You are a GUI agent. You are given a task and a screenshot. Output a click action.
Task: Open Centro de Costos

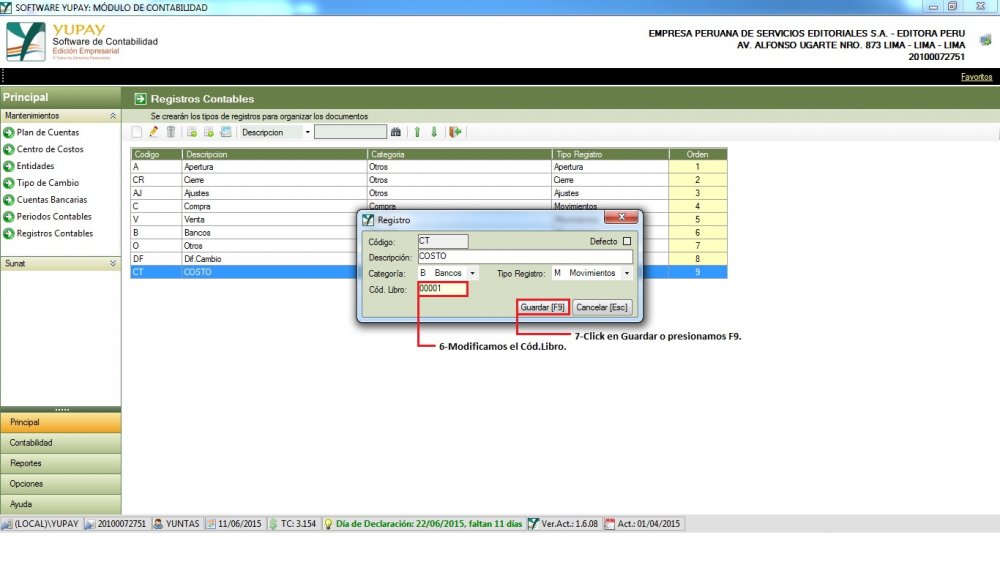(x=50, y=149)
